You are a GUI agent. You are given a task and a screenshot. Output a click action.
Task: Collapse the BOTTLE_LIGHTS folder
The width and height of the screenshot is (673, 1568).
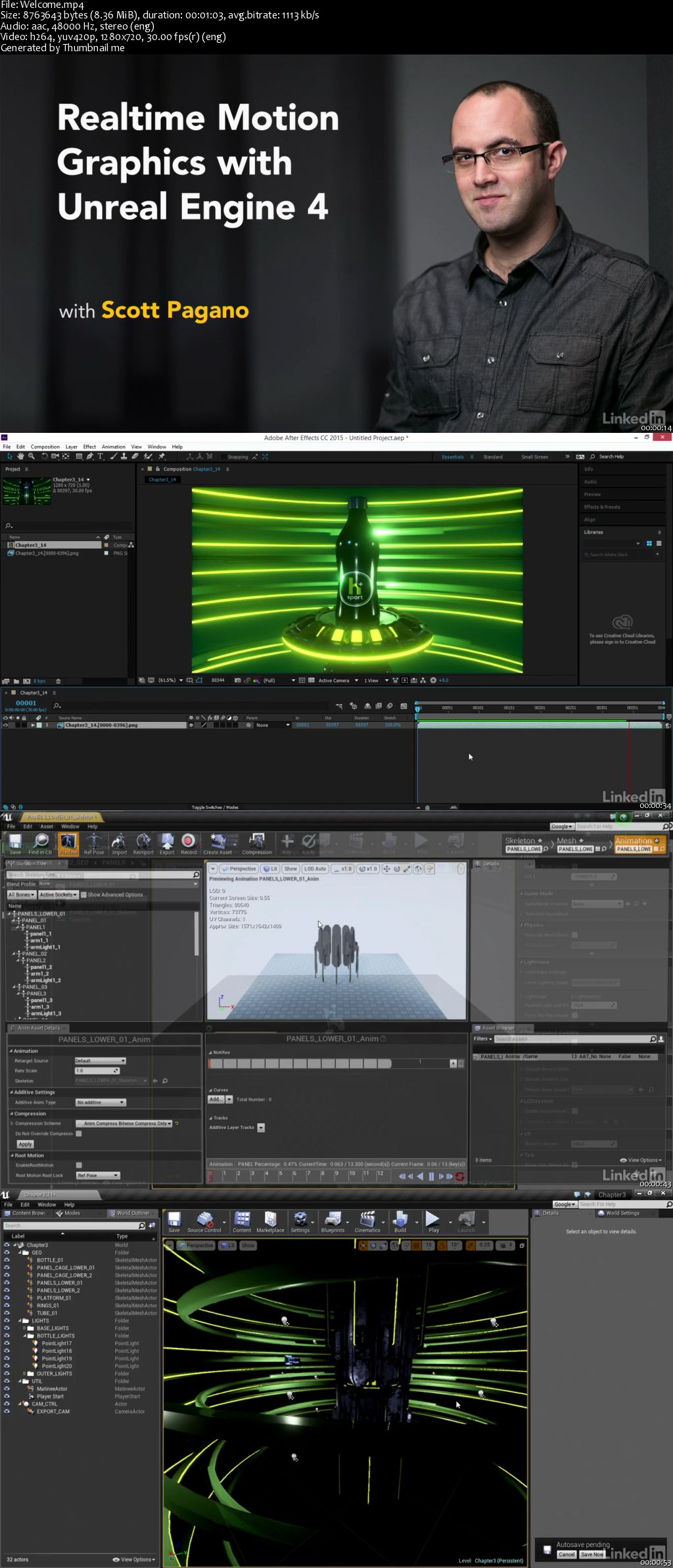pyautogui.click(x=25, y=1335)
